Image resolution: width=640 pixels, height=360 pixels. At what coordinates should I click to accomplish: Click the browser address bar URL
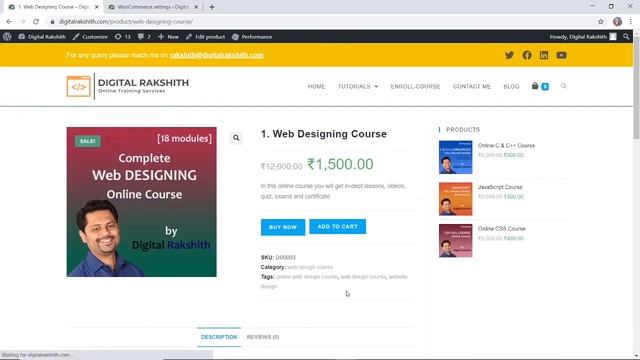[126, 22]
